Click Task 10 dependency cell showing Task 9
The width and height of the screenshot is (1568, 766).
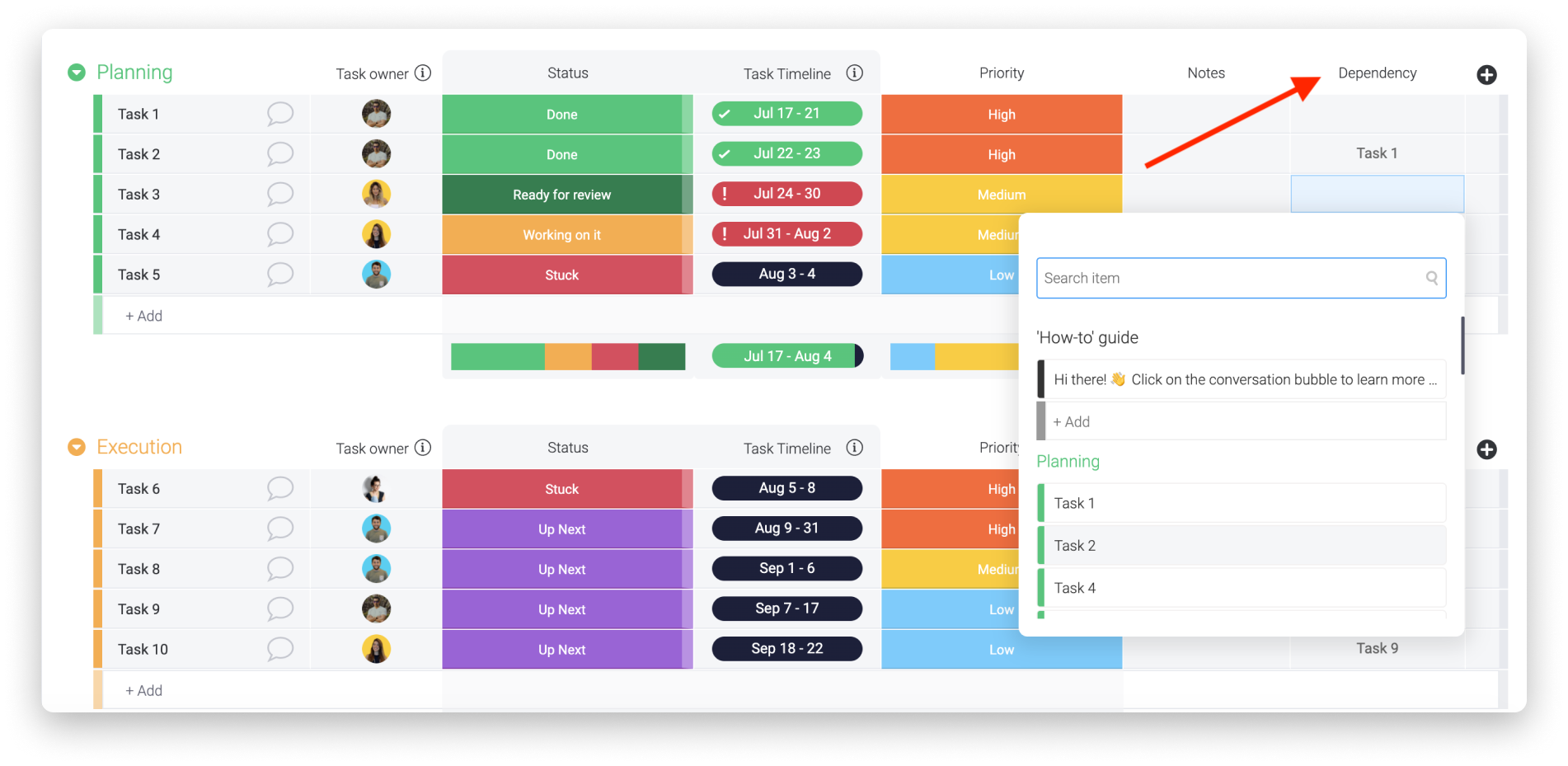1377,648
